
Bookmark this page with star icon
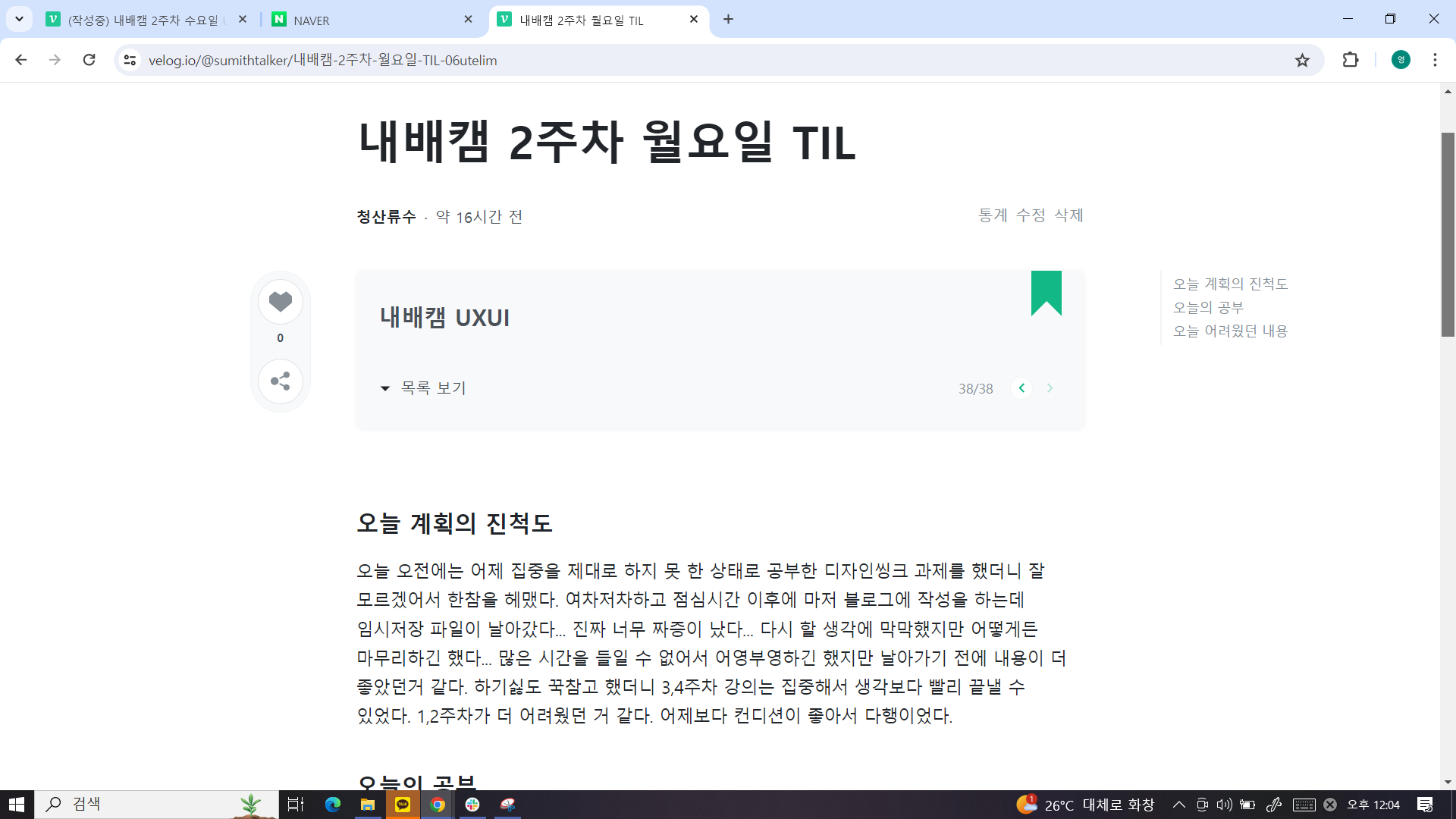tap(1302, 61)
